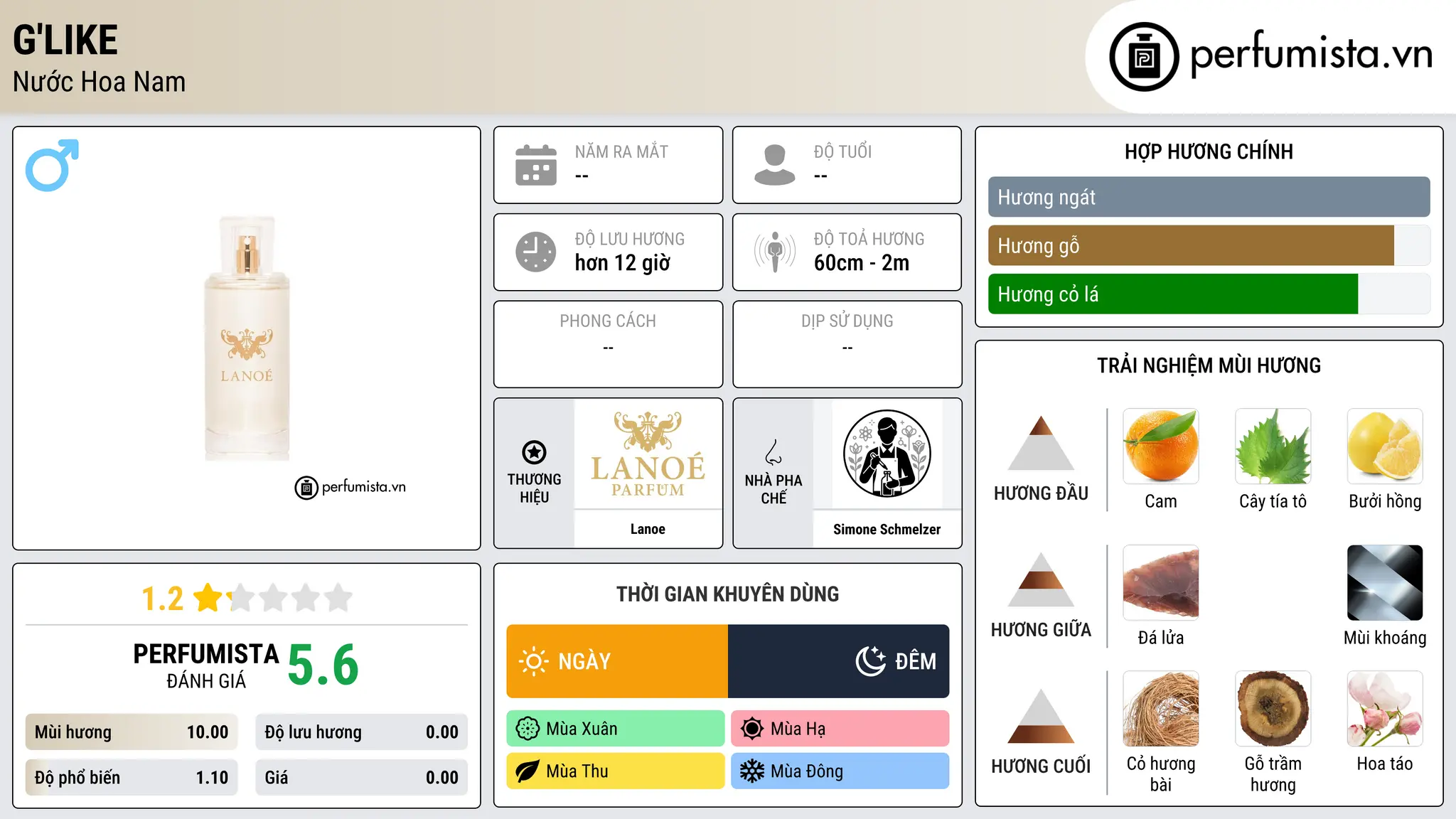Viewport: 1456px width, 819px height.
Task: Click the flower icon beside Mùa Xuân
Action: (528, 729)
